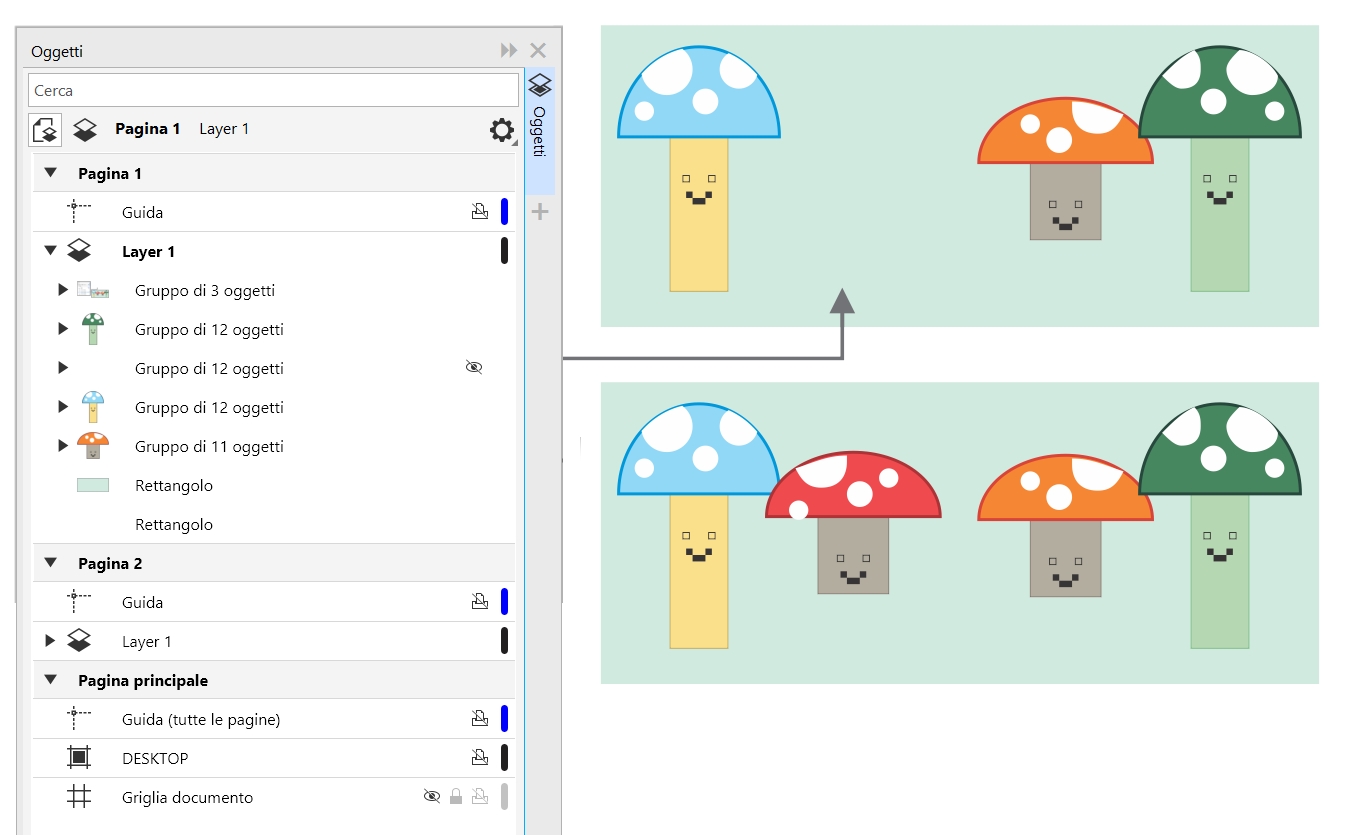Click the blue color swatch on Pagina 1 Guida
1350x835 pixels.
pos(505,212)
